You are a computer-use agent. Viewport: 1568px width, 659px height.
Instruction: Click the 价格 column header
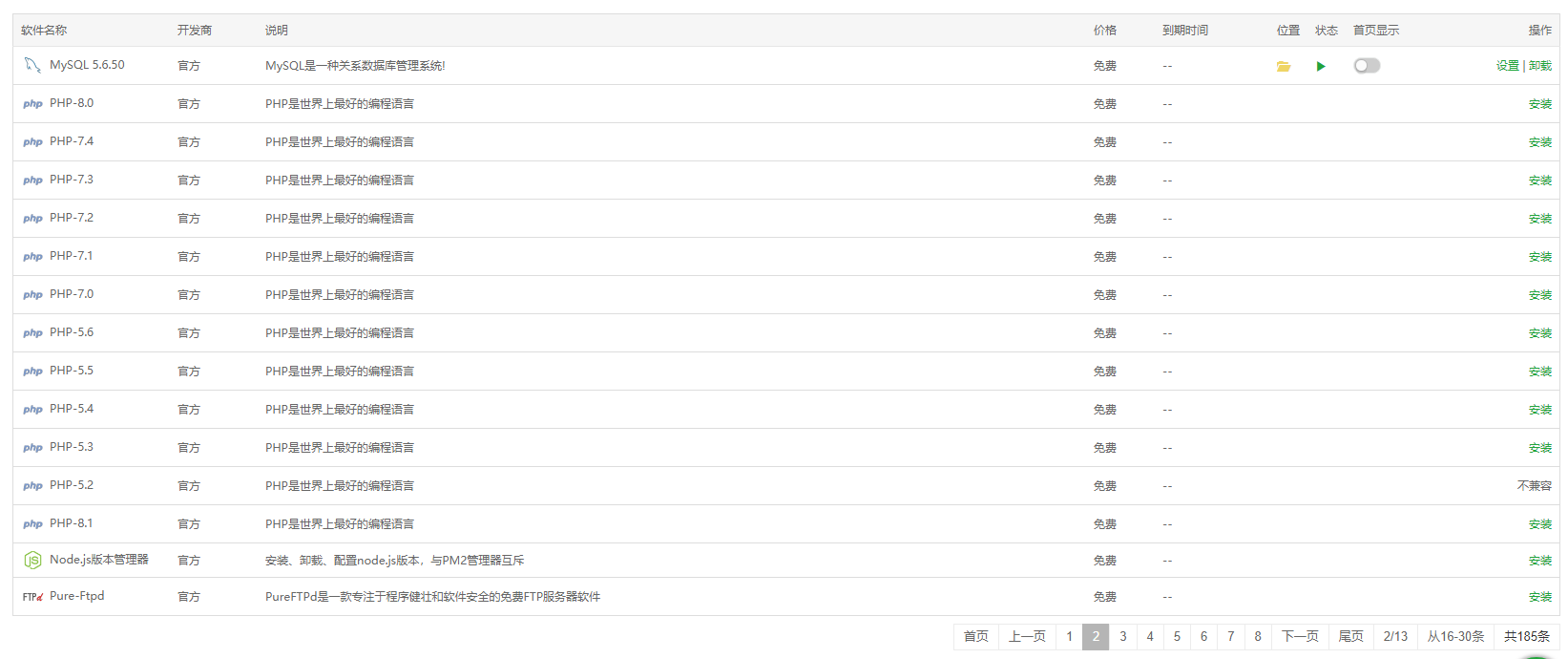(x=1105, y=31)
